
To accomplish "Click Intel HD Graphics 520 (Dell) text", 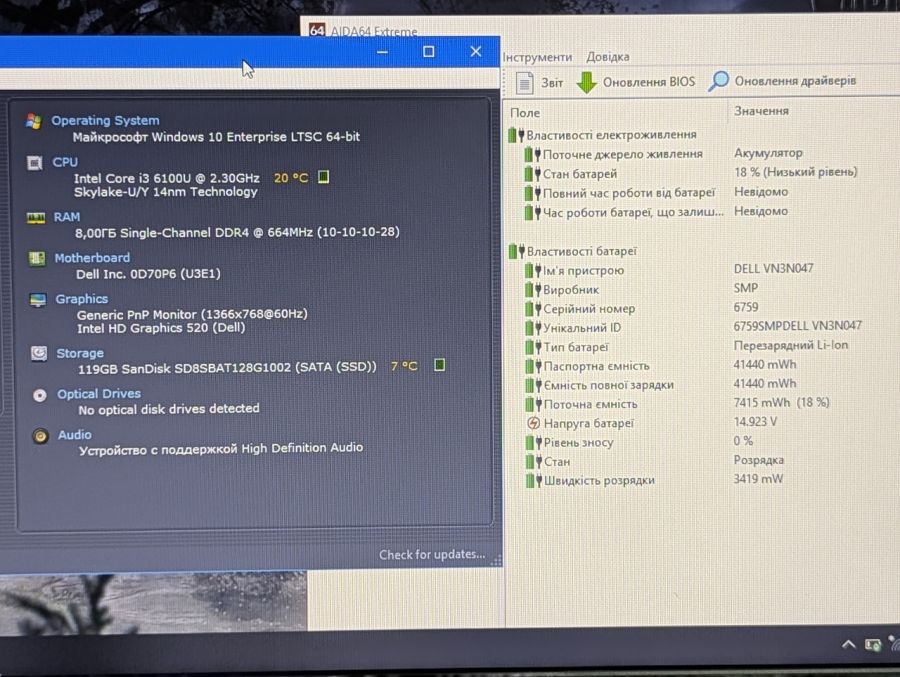I will pos(161,328).
